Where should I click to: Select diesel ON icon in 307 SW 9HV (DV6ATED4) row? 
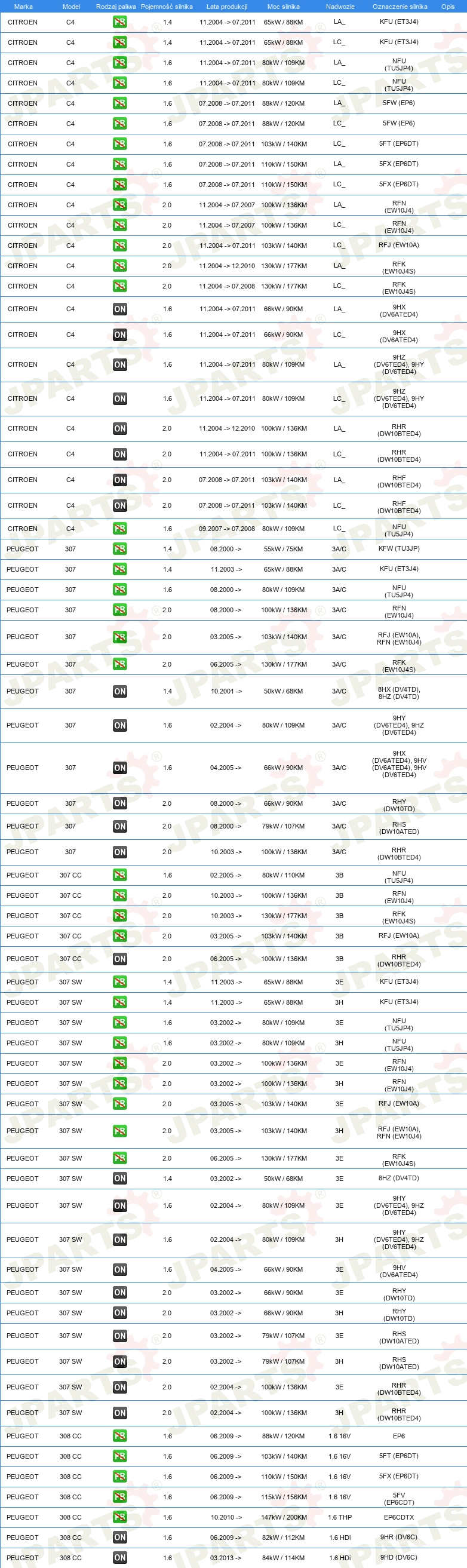[120, 1270]
